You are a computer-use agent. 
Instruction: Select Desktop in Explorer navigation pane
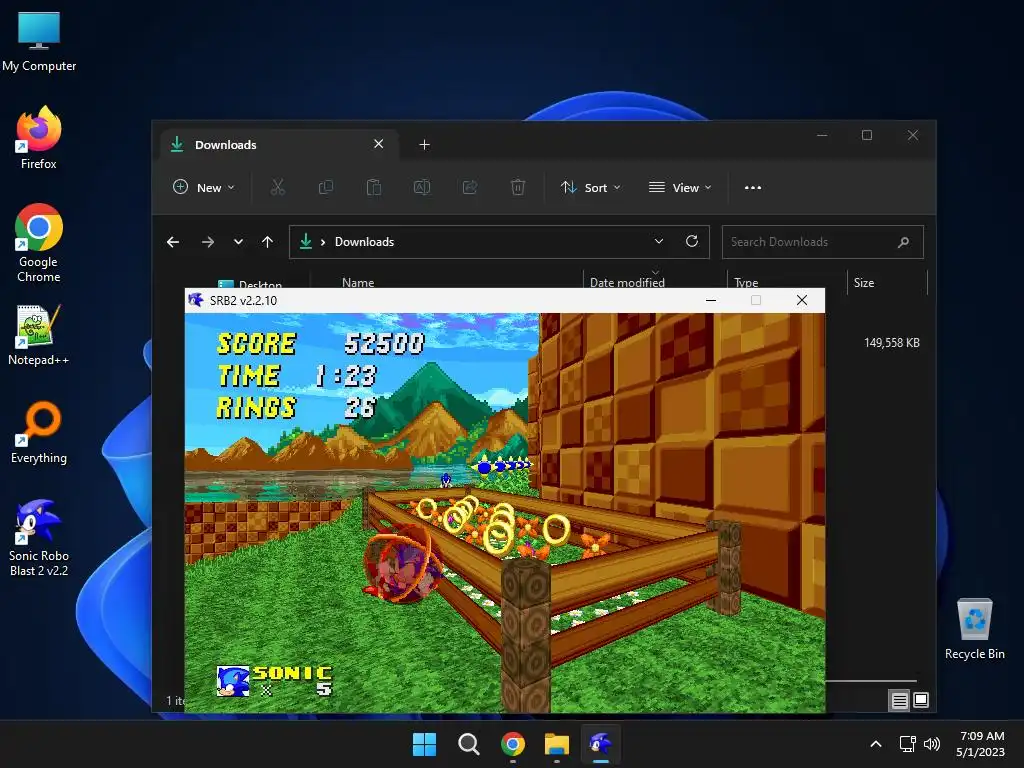tap(251, 284)
